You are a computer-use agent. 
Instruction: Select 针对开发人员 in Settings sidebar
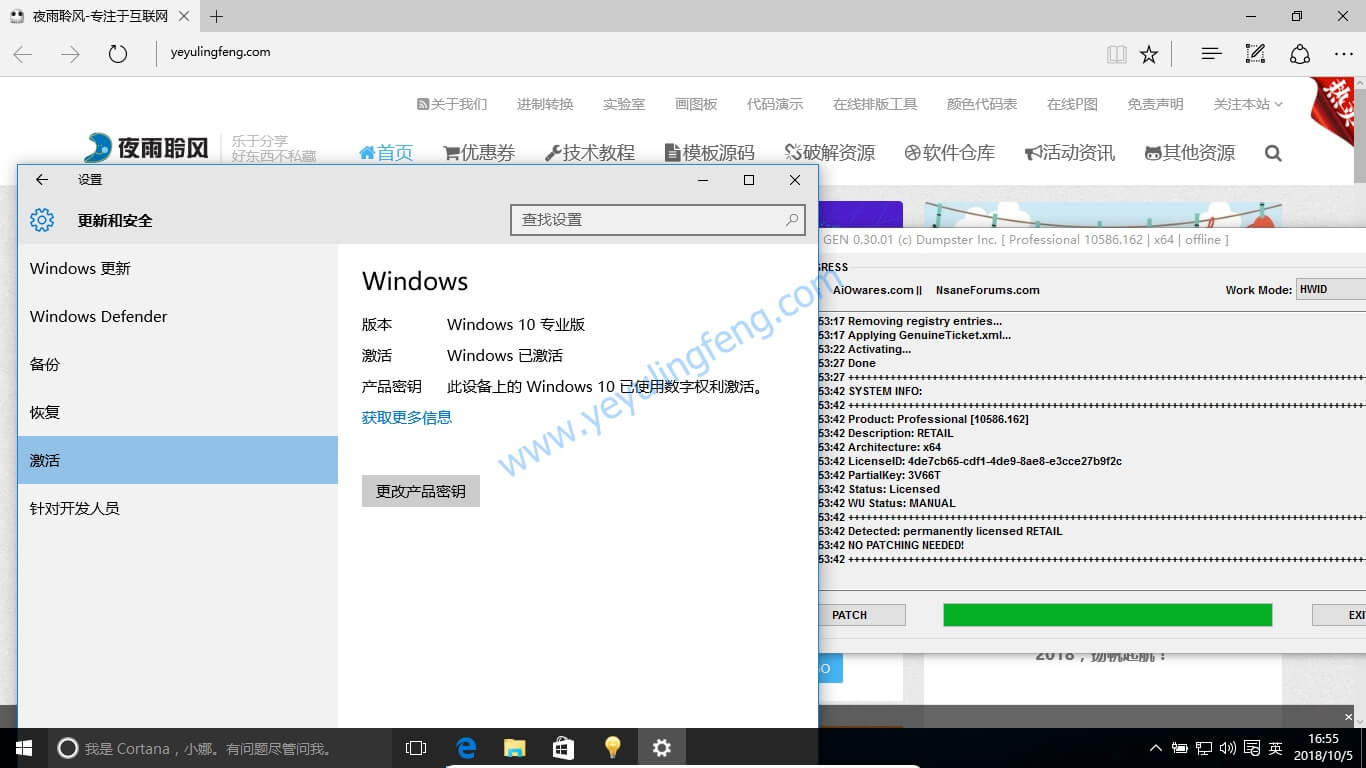178,508
